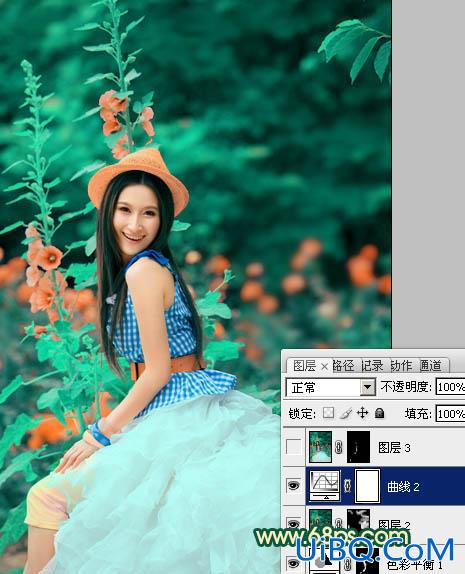Open the 路径 (Paths) tab
465x574 pixels.
click(343, 366)
